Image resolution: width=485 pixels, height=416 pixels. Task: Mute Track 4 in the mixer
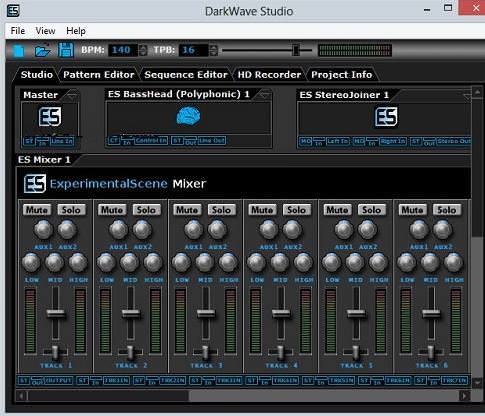(x=262, y=210)
